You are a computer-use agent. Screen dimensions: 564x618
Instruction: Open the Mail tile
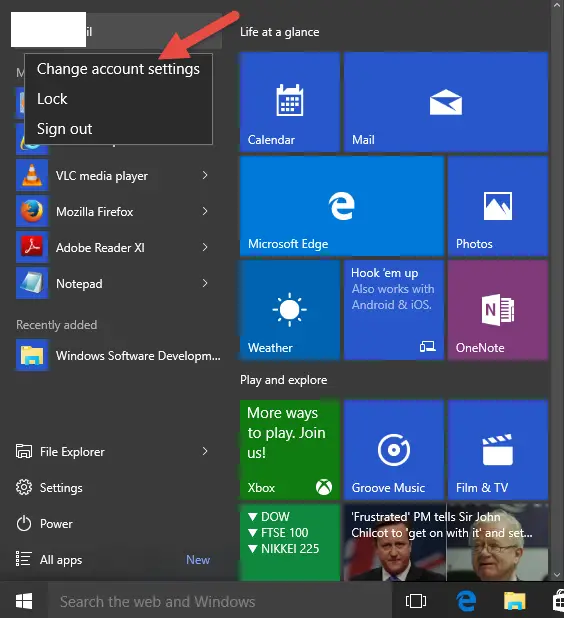click(446, 102)
